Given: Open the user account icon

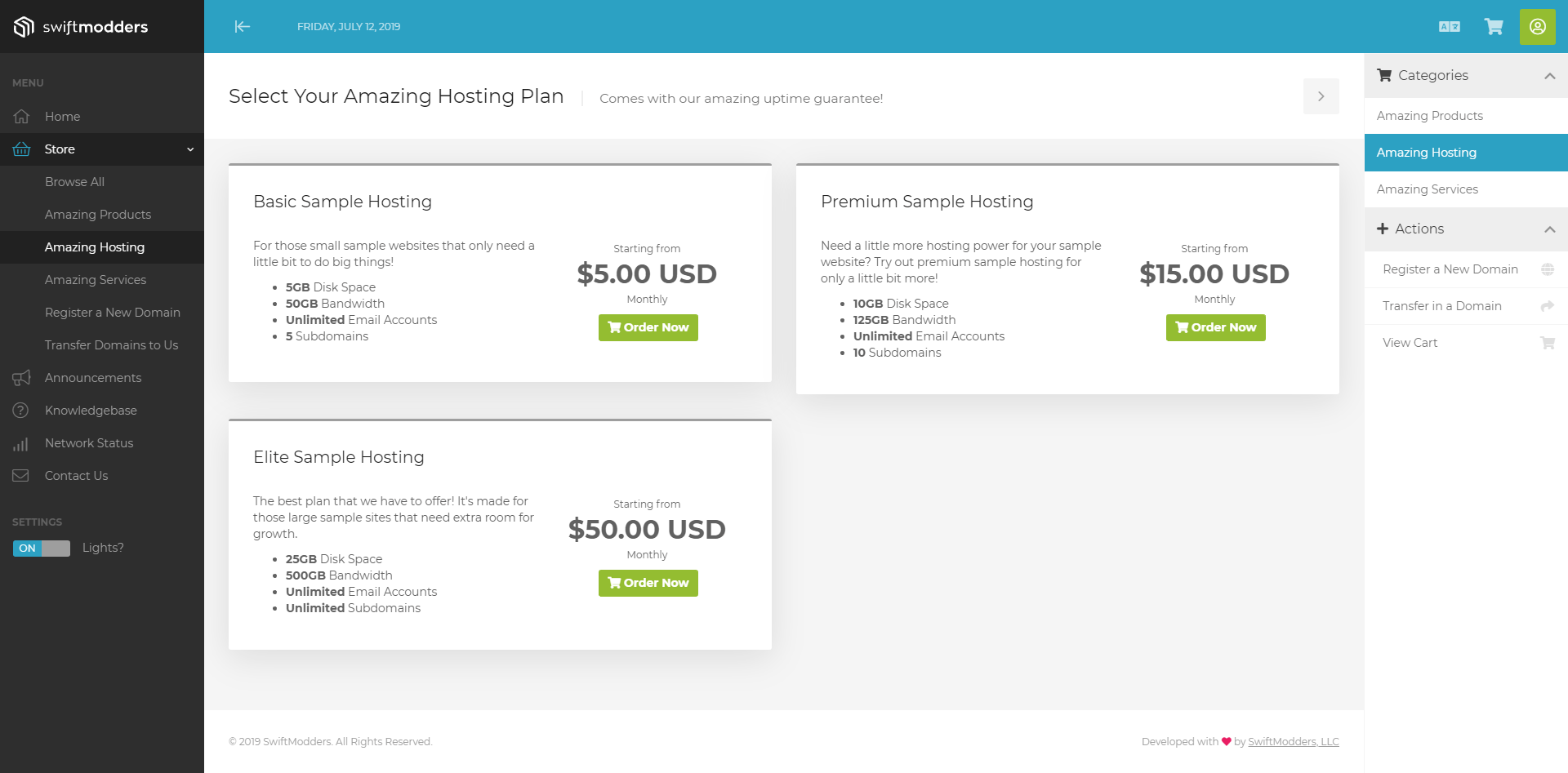Looking at the screenshot, I should 1537,27.
